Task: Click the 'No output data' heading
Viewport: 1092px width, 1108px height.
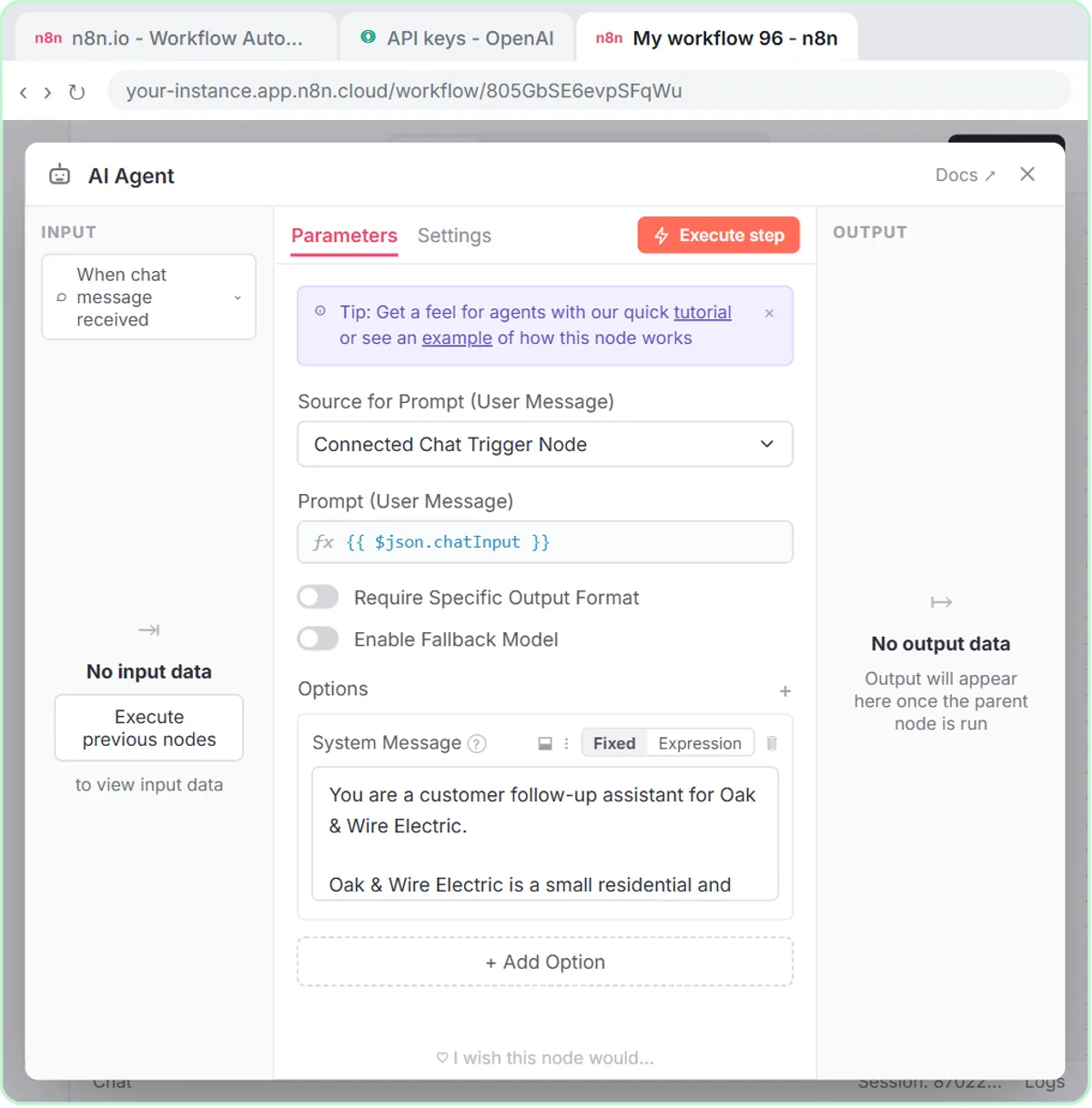Action: pos(940,644)
